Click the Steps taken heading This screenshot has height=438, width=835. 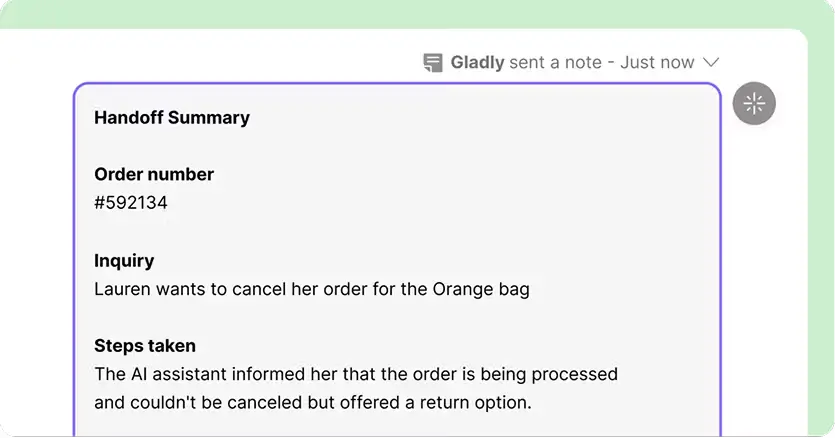pos(145,346)
